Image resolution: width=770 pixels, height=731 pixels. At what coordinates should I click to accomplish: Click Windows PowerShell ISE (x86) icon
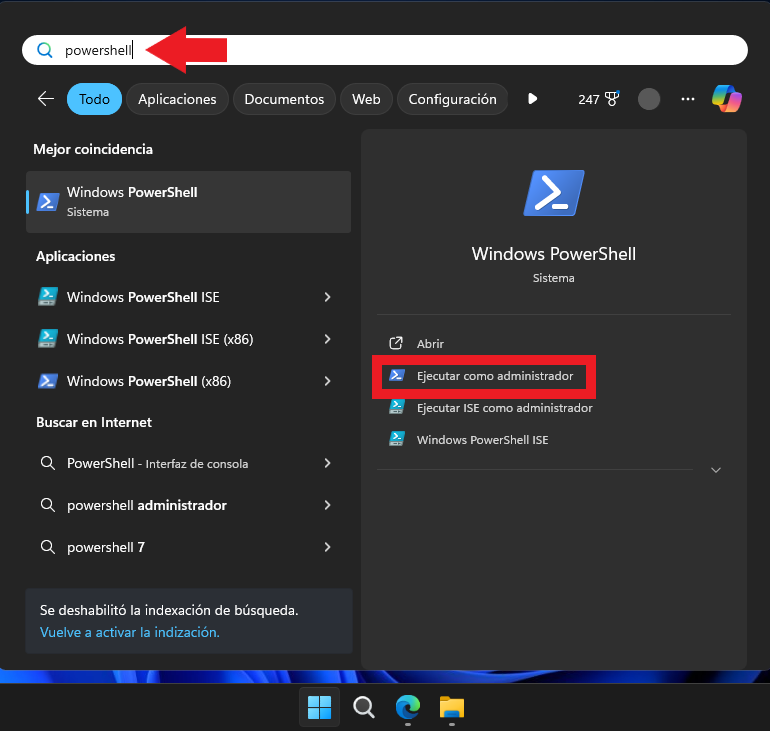(48, 339)
